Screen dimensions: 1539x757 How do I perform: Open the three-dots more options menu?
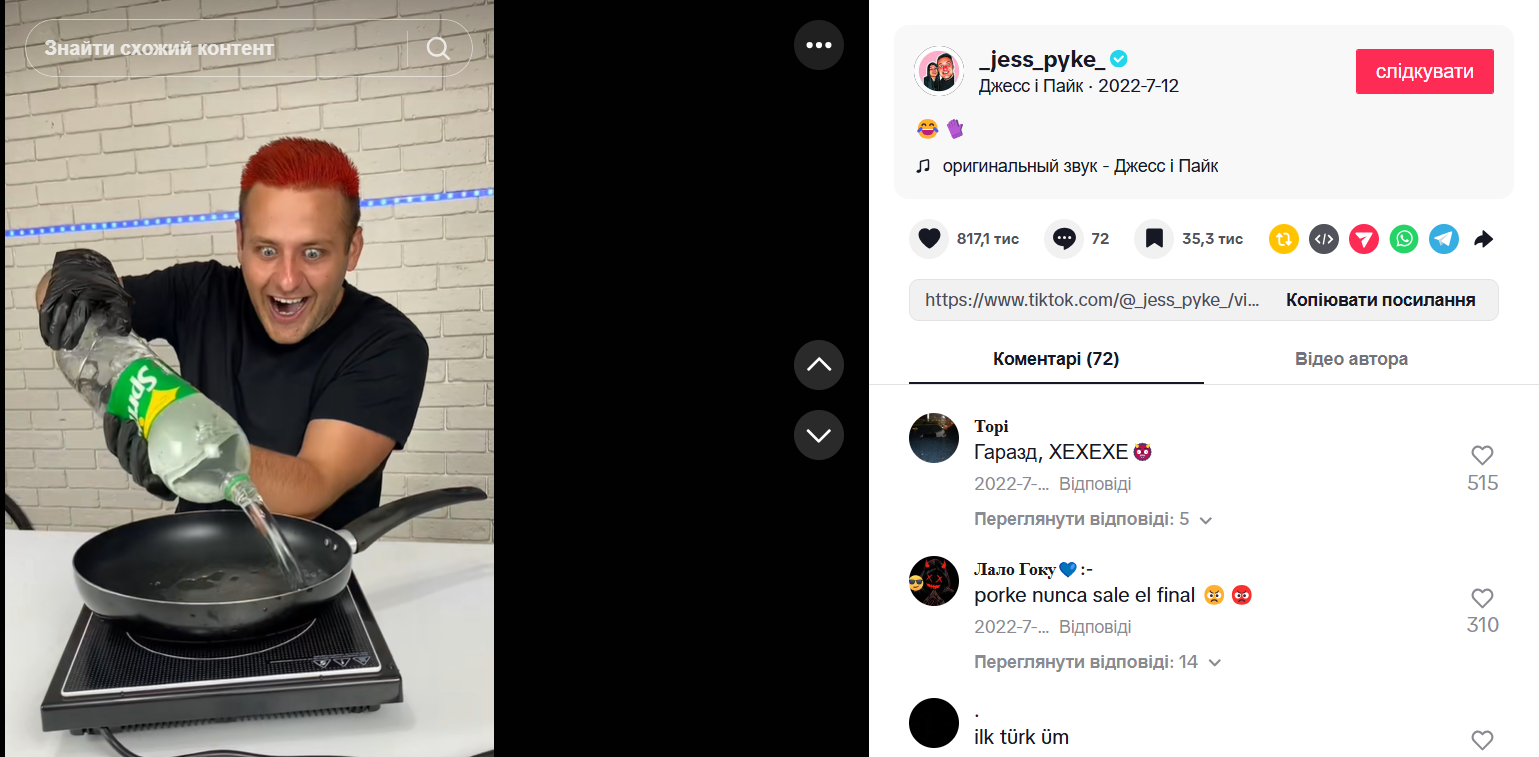pyautogui.click(x=819, y=45)
